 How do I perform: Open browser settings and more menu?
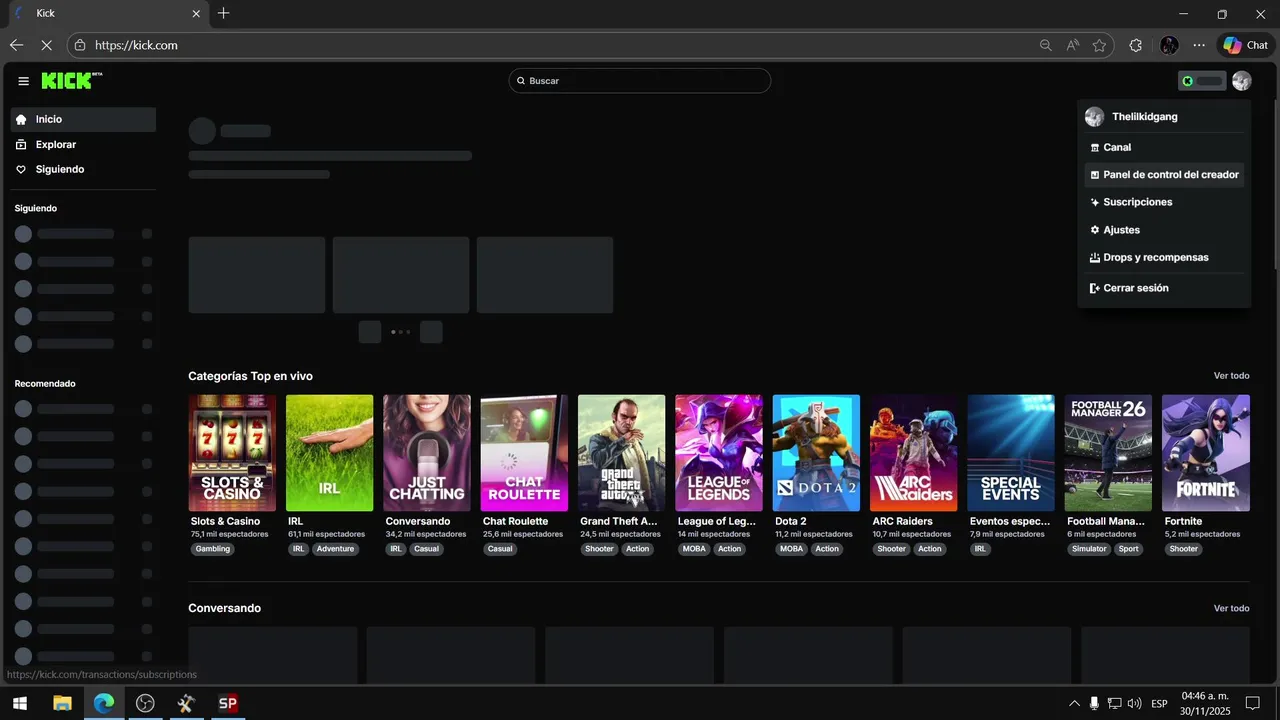coord(1199,45)
